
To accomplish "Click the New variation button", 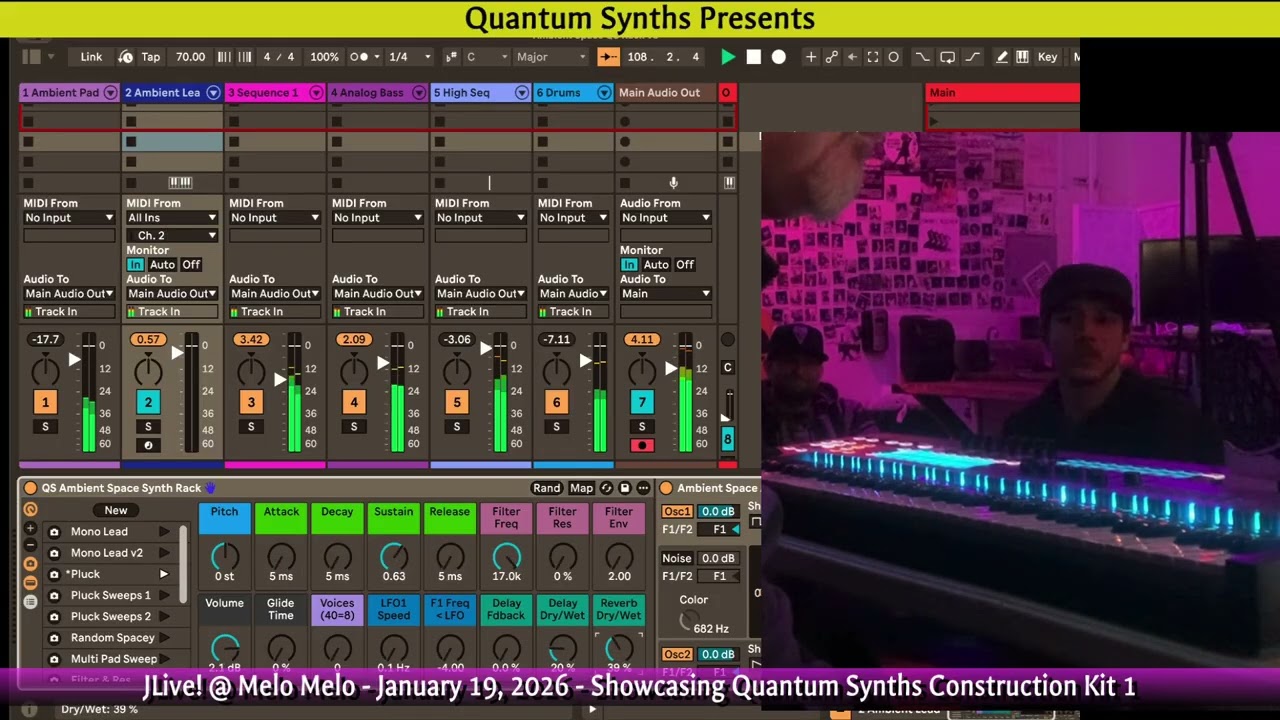I will [116, 510].
